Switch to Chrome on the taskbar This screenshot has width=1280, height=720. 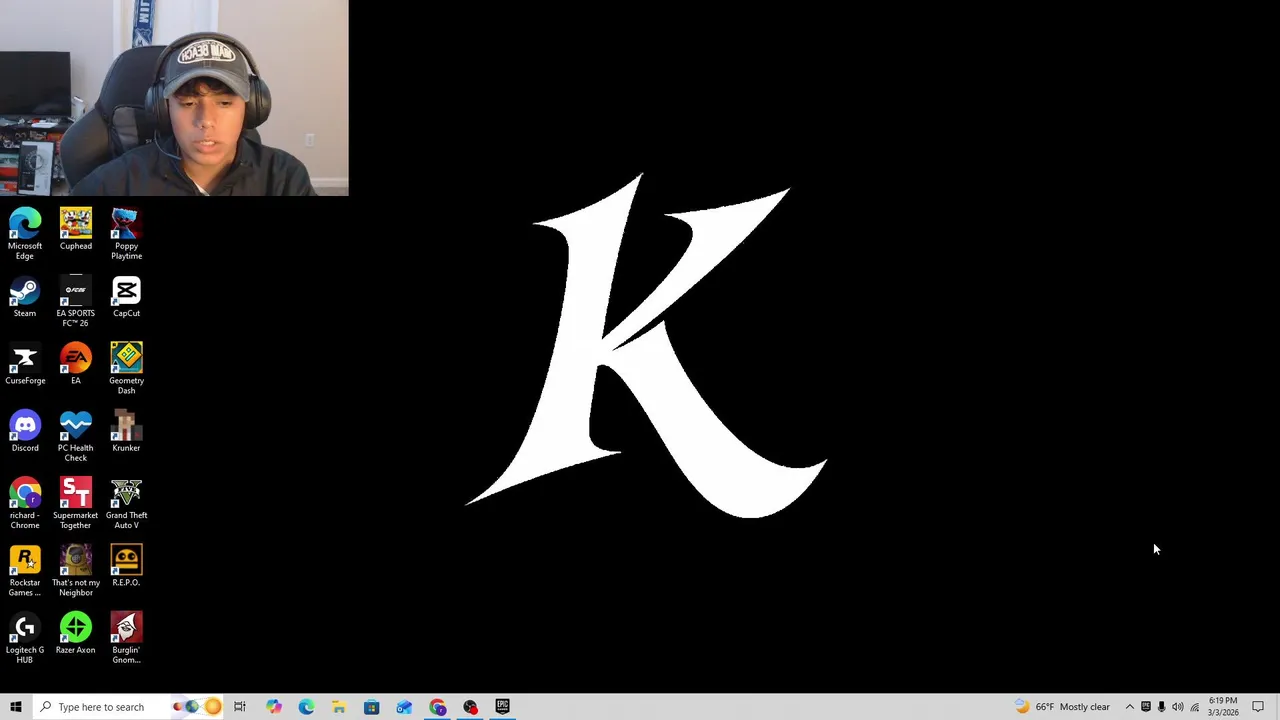pos(438,707)
